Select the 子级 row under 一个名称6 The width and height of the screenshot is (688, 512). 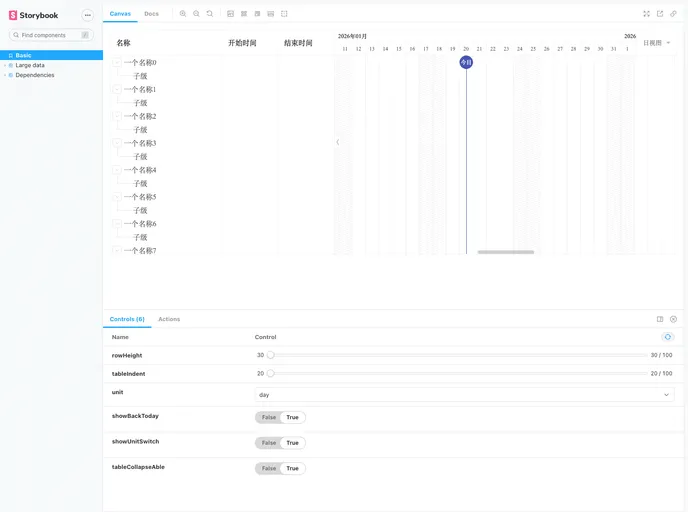coord(140,237)
